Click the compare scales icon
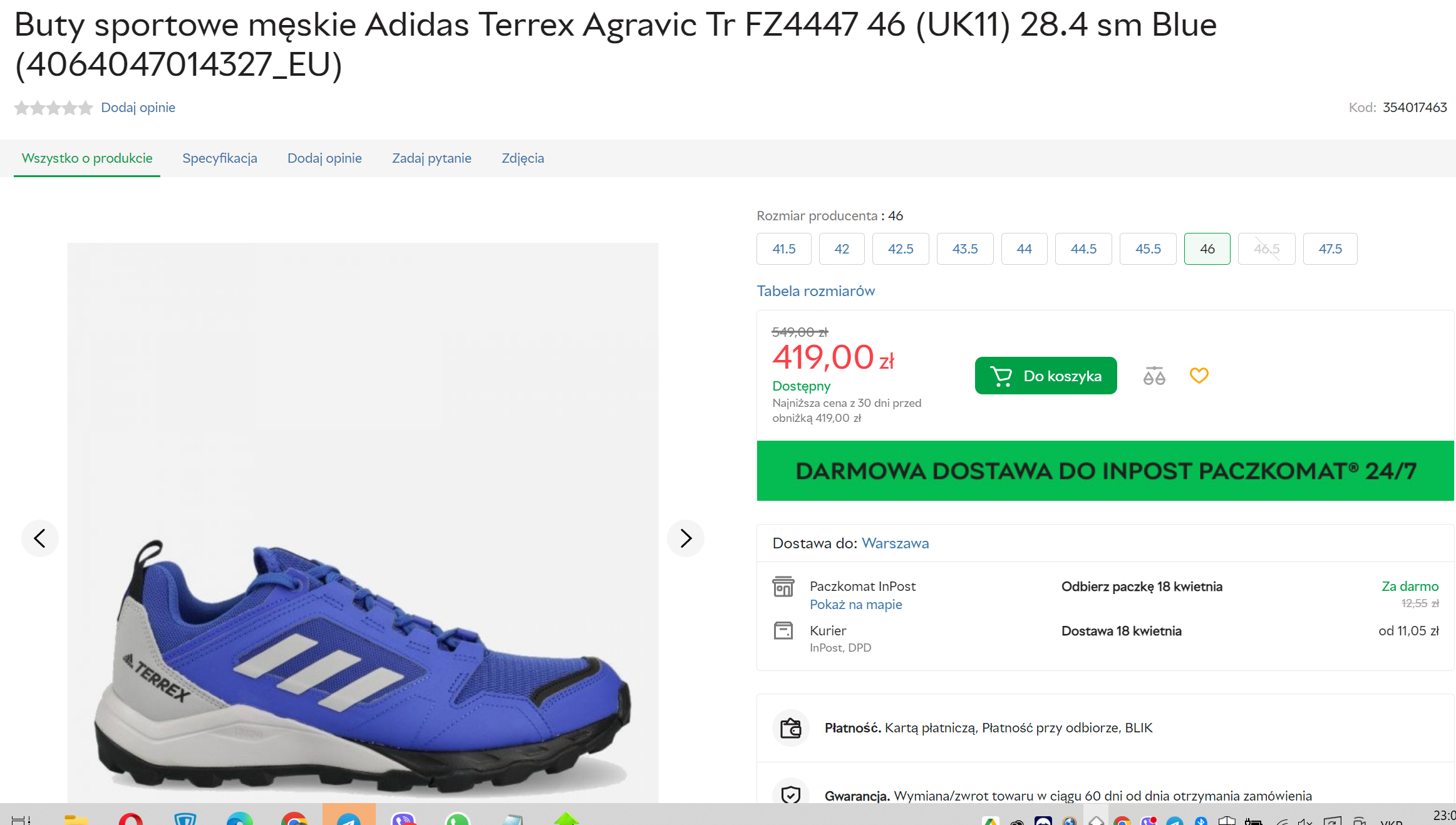This screenshot has height=825, width=1456. pos(1154,376)
